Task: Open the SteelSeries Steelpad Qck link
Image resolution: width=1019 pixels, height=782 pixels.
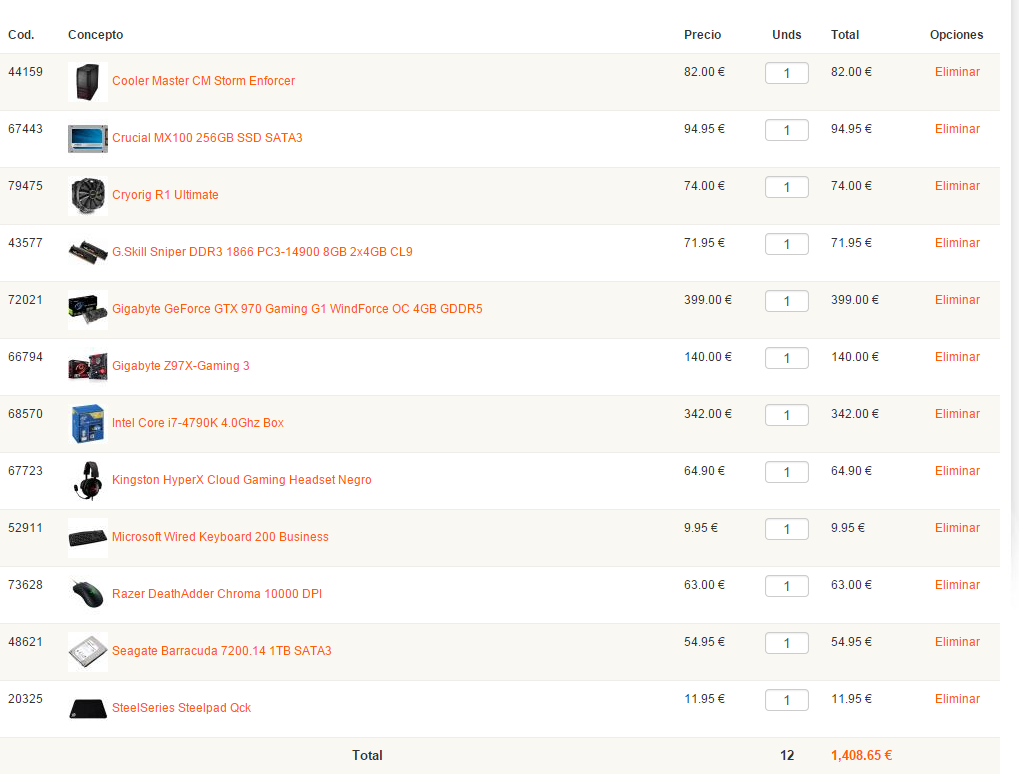Action: tap(181, 708)
